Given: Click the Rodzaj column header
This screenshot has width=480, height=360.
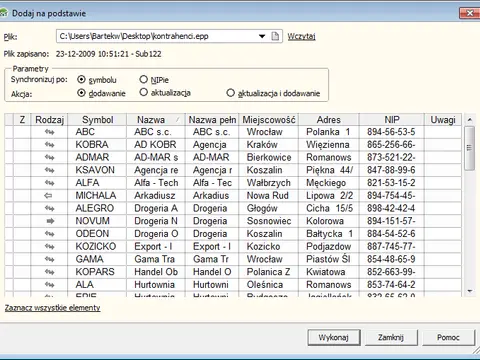Looking at the screenshot, I should tap(49, 120).
